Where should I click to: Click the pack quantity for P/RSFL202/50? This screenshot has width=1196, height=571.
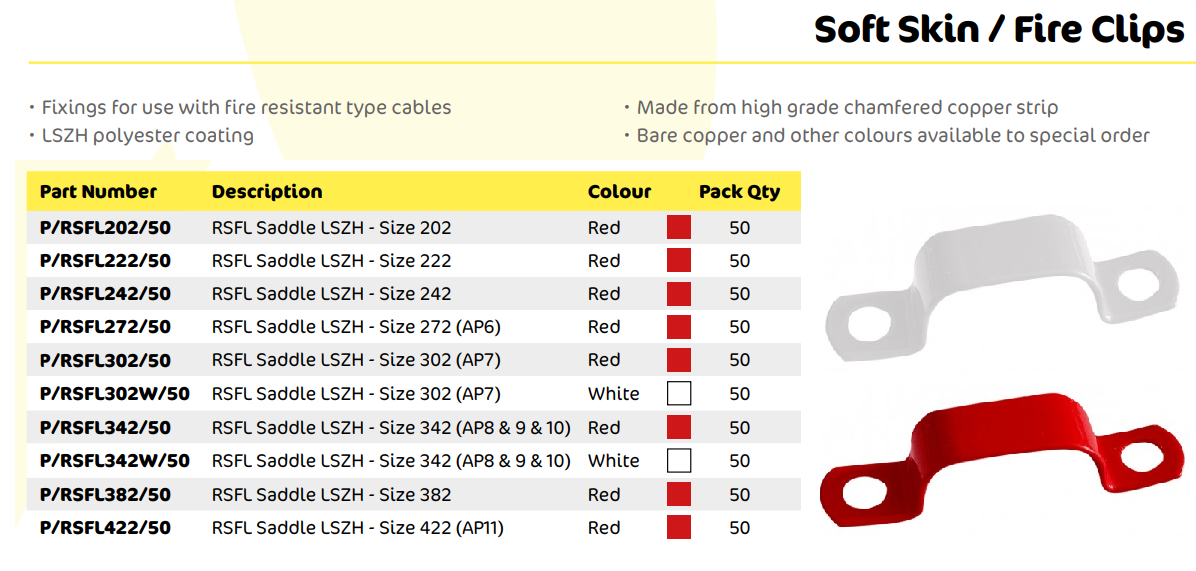pyautogui.click(x=739, y=228)
